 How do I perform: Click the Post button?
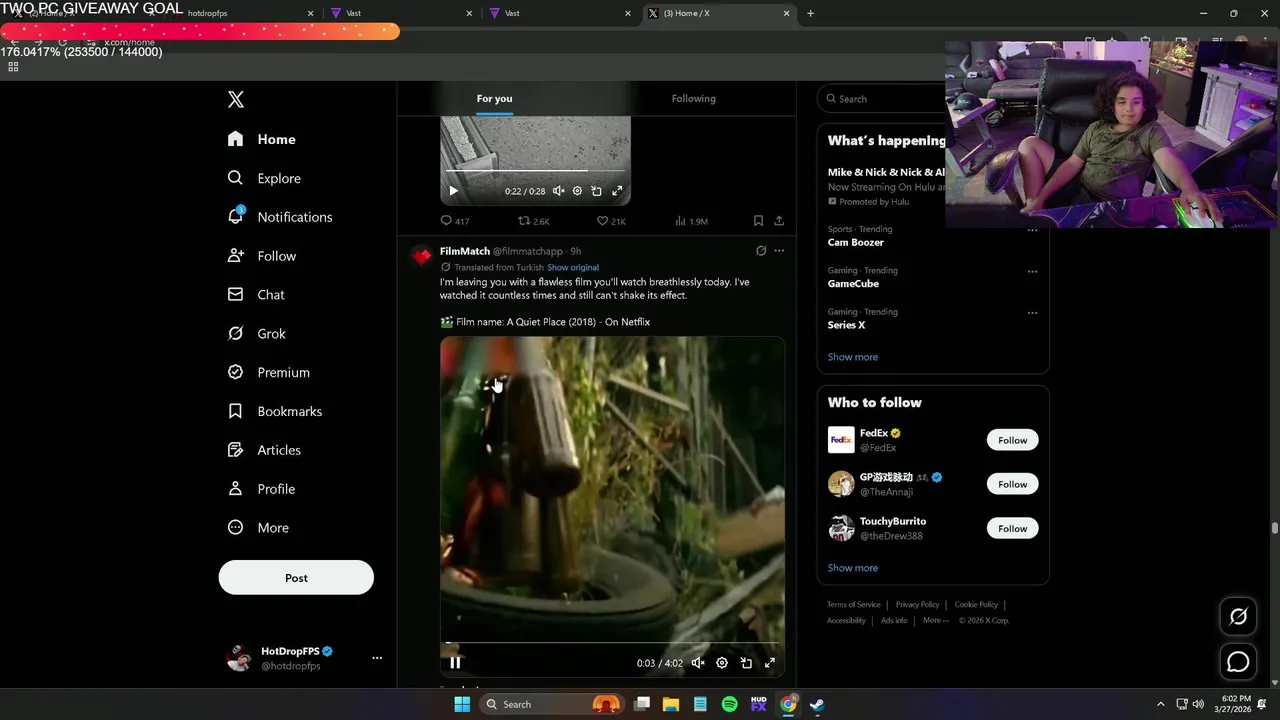[x=296, y=578]
